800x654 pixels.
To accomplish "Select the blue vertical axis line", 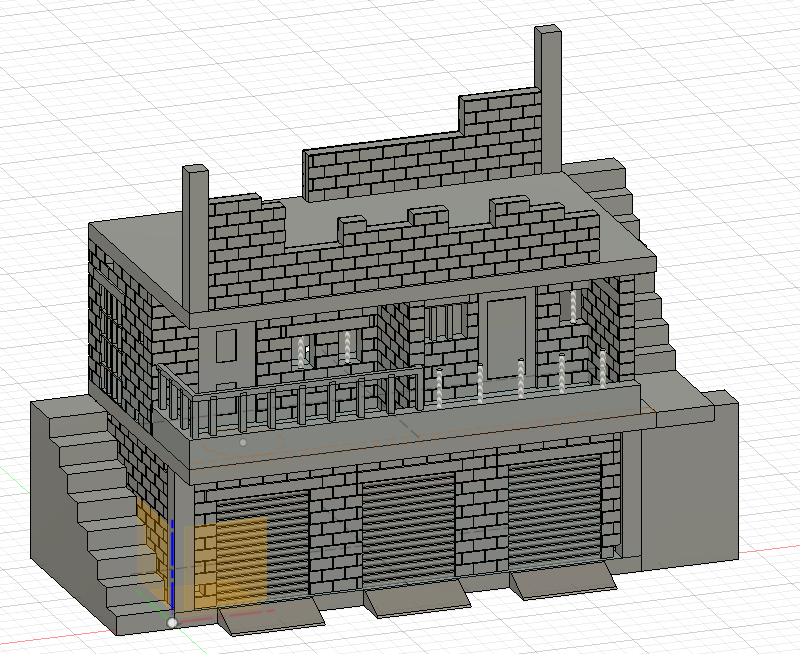I will pos(173,564).
